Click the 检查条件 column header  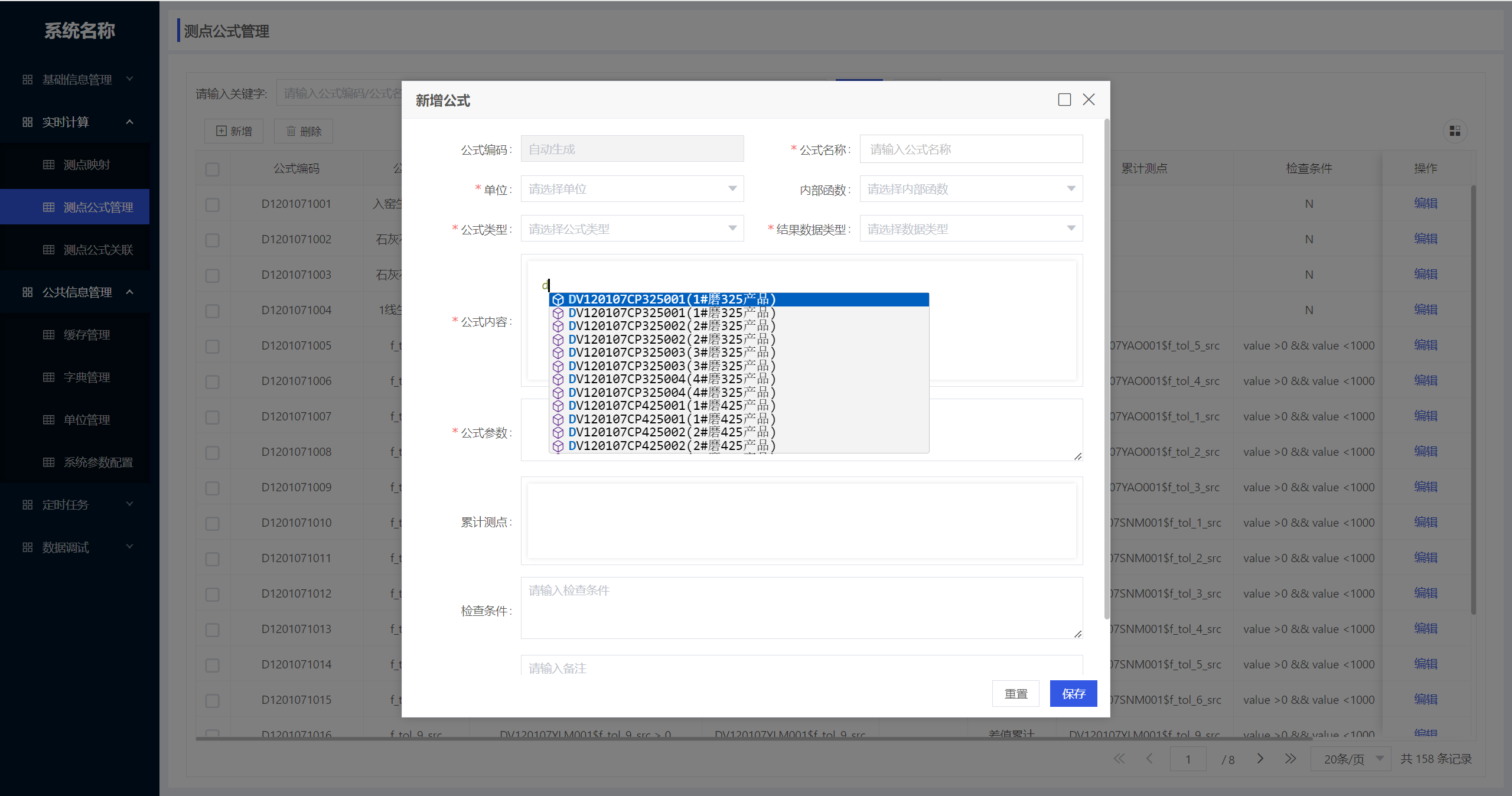(1309, 169)
